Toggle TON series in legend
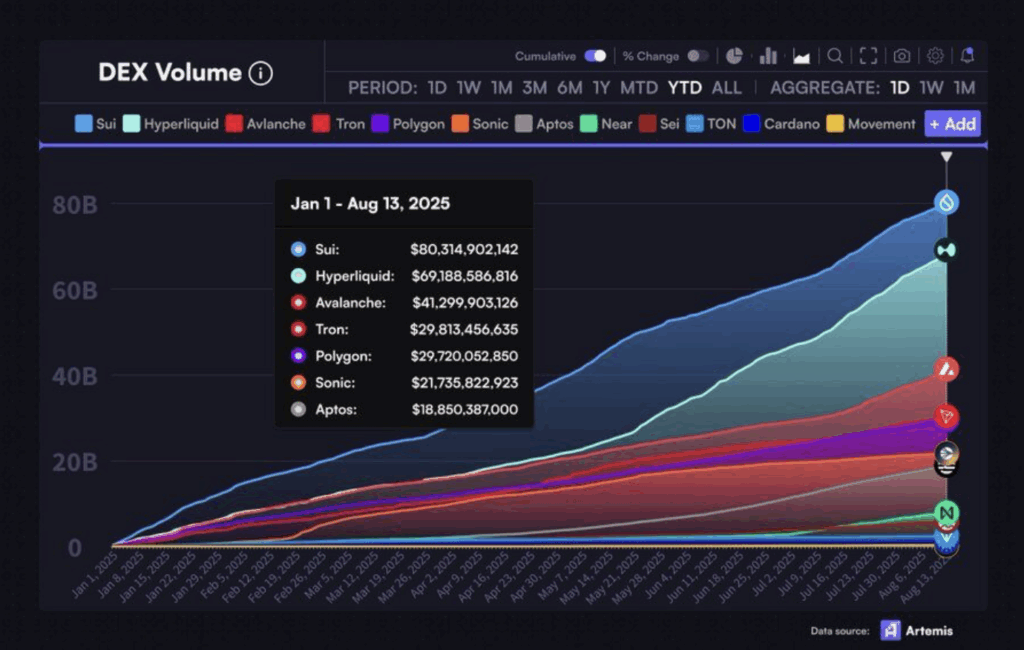This screenshot has width=1024, height=650. tap(711, 124)
